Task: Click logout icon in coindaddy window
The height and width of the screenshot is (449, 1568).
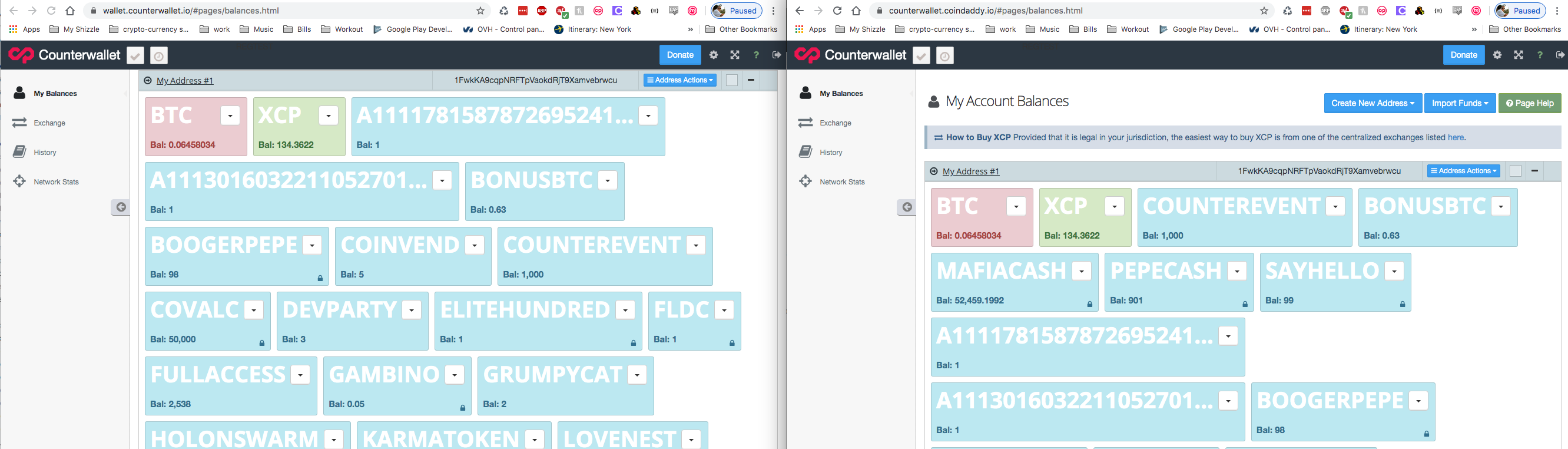Action: (1560, 55)
